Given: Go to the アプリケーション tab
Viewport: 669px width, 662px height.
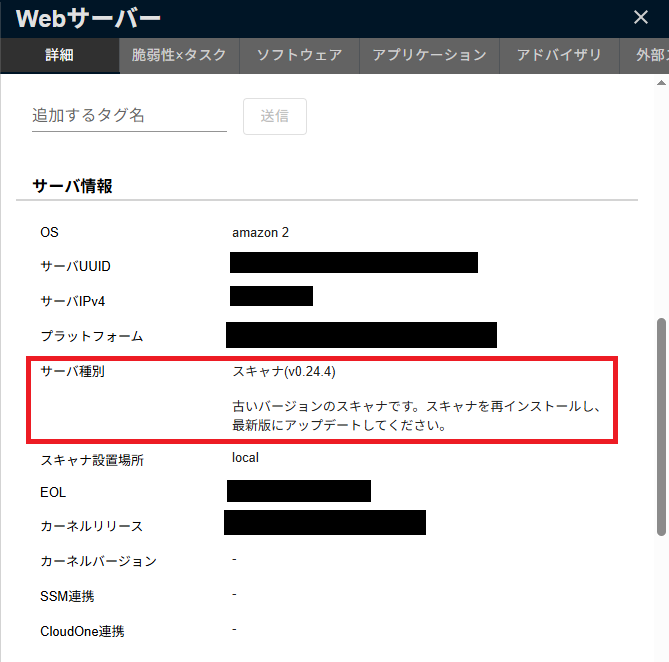Looking at the screenshot, I should point(429,55).
